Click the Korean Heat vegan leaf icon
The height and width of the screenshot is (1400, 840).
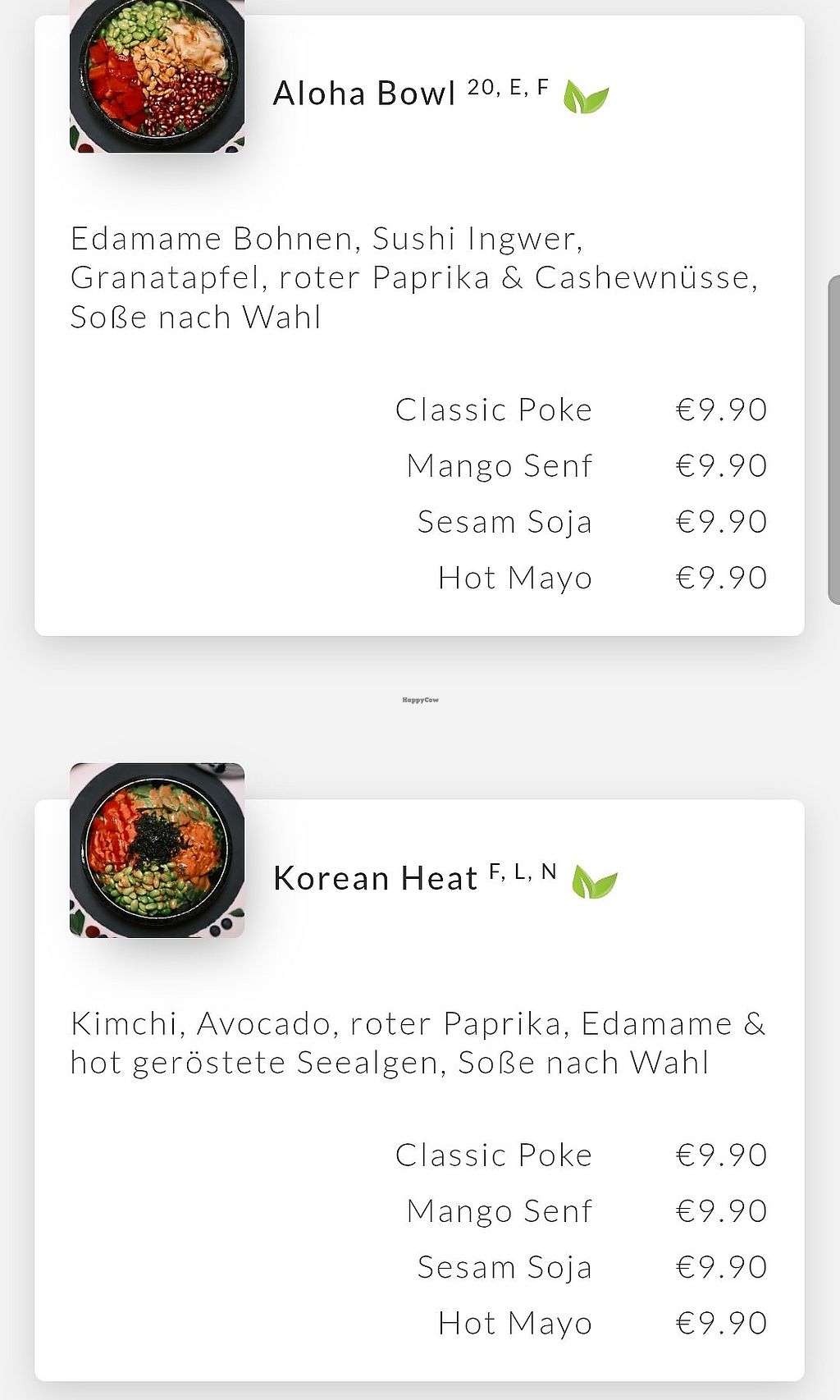tap(594, 882)
